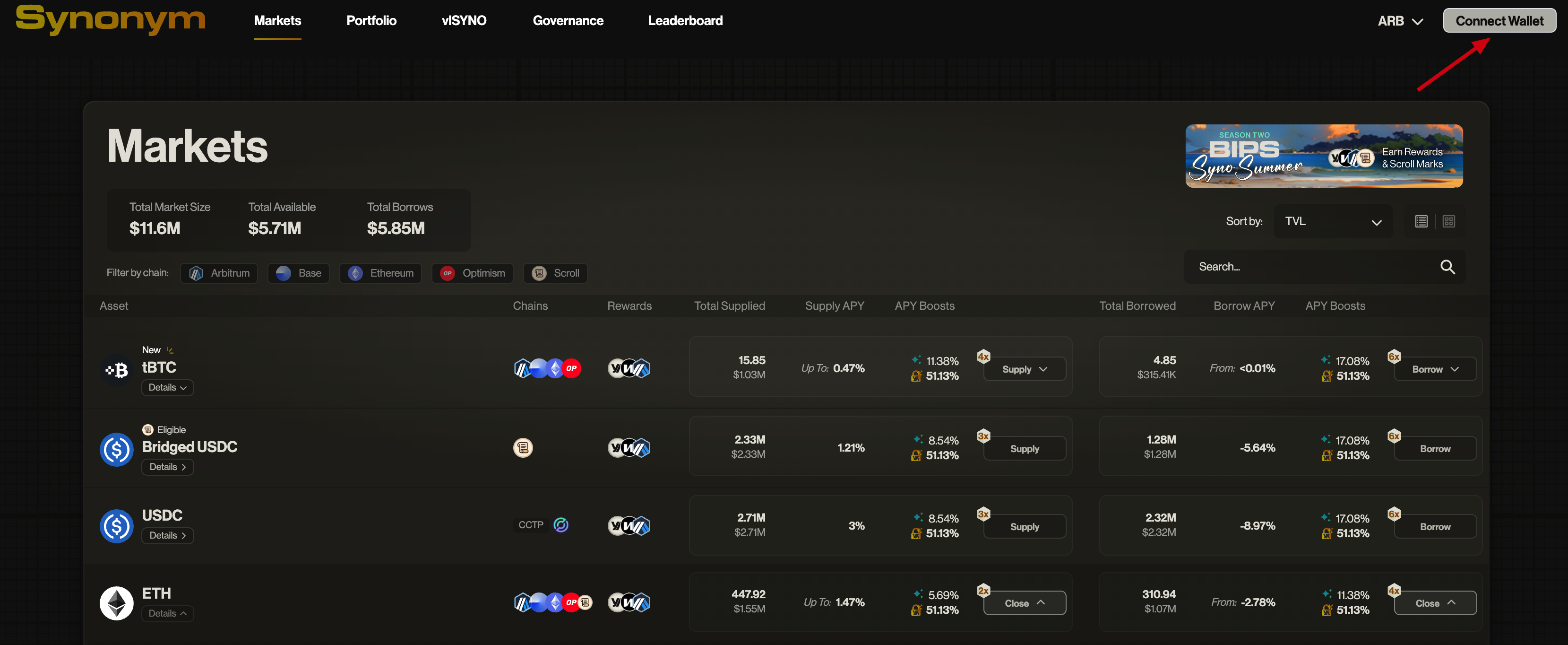The height and width of the screenshot is (645, 1568).
Task: Open Bridged USDC Details
Action: click(167, 467)
